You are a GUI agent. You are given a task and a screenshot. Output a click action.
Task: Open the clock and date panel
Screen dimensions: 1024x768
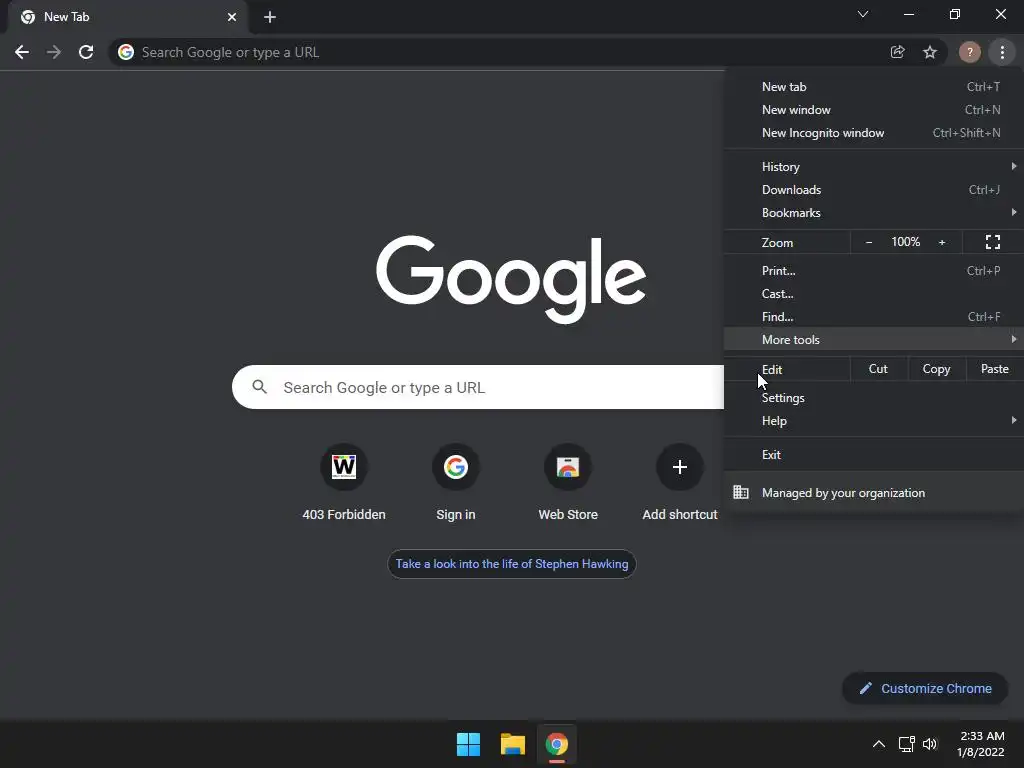pos(981,744)
